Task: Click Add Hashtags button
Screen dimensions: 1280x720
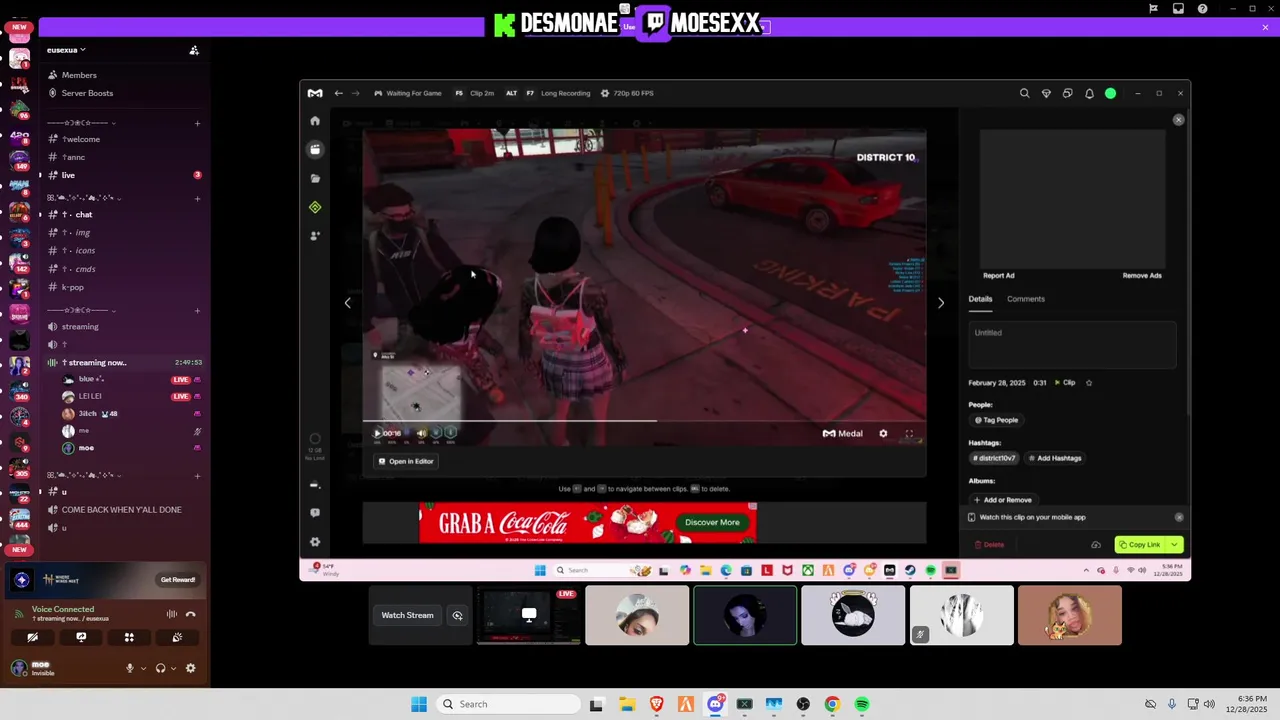Action: [x=1055, y=458]
